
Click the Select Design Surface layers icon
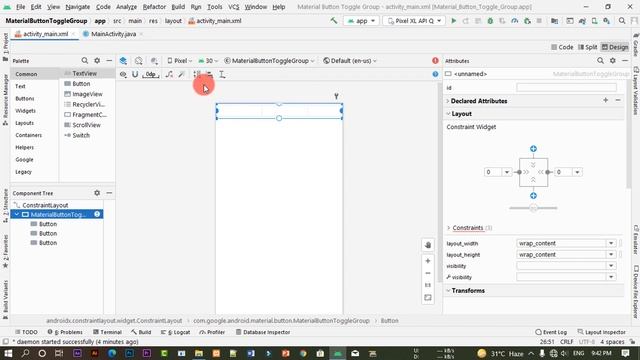coord(123,61)
